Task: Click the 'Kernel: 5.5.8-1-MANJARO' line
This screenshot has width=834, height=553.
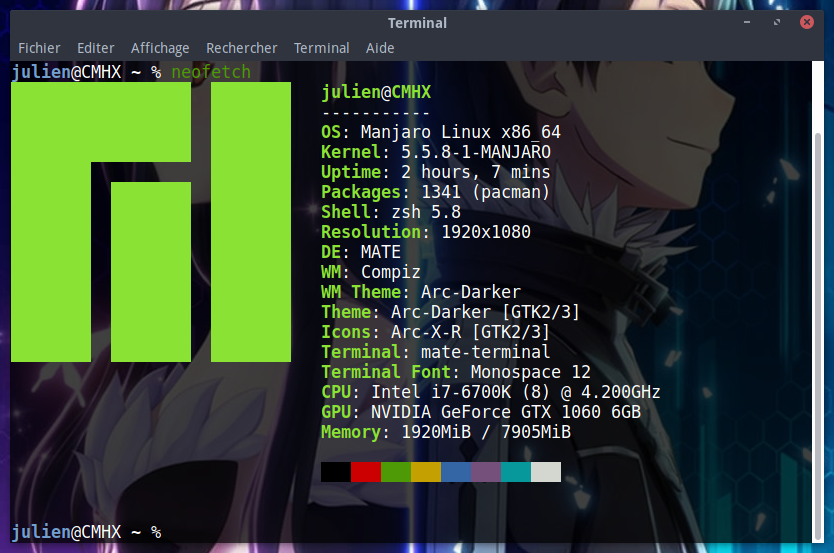Action: coord(436,152)
